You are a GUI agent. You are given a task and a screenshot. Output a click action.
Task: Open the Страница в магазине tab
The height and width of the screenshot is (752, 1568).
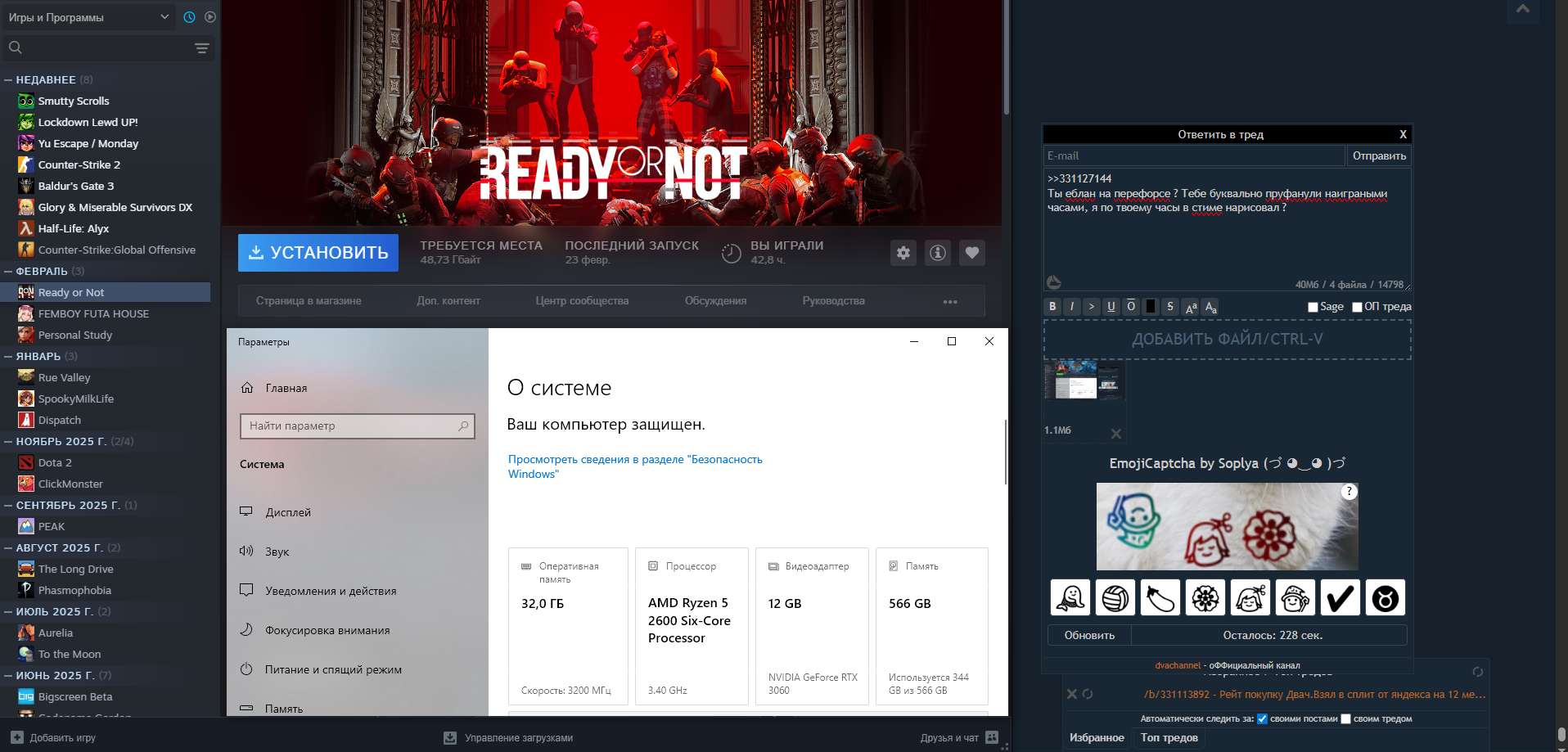(x=309, y=301)
